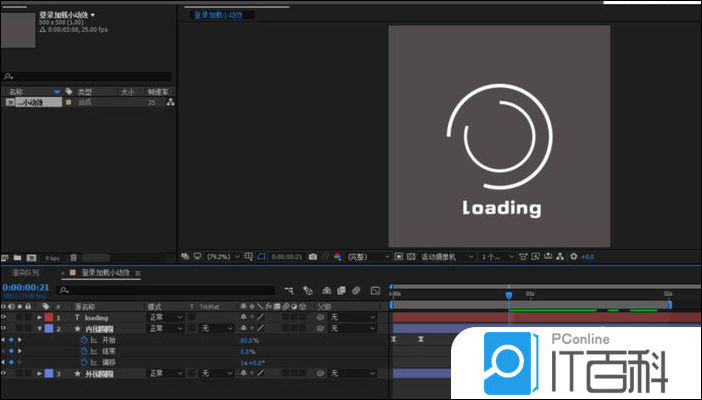Switch to the 渲染队列 tab
This screenshot has height=400, width=702.
pos(26,272)
